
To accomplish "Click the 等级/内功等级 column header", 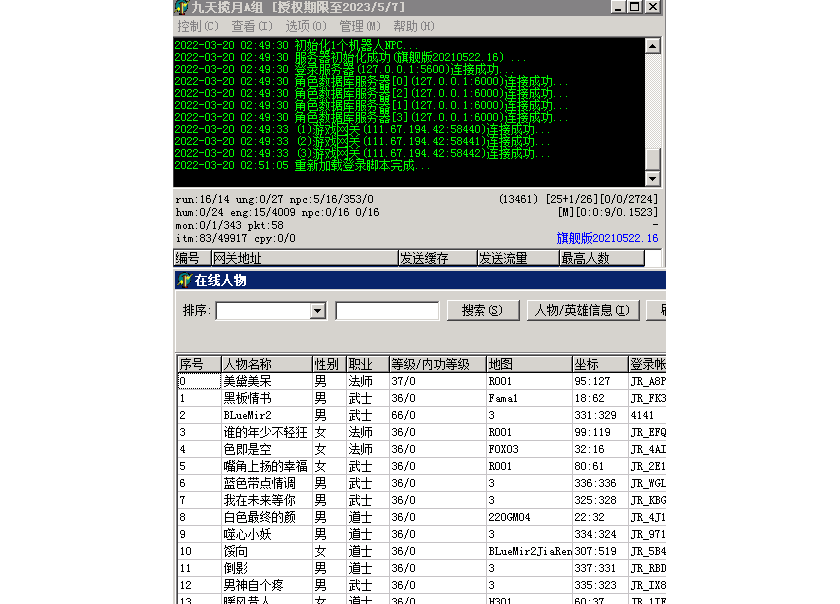I will click(435, 364).
